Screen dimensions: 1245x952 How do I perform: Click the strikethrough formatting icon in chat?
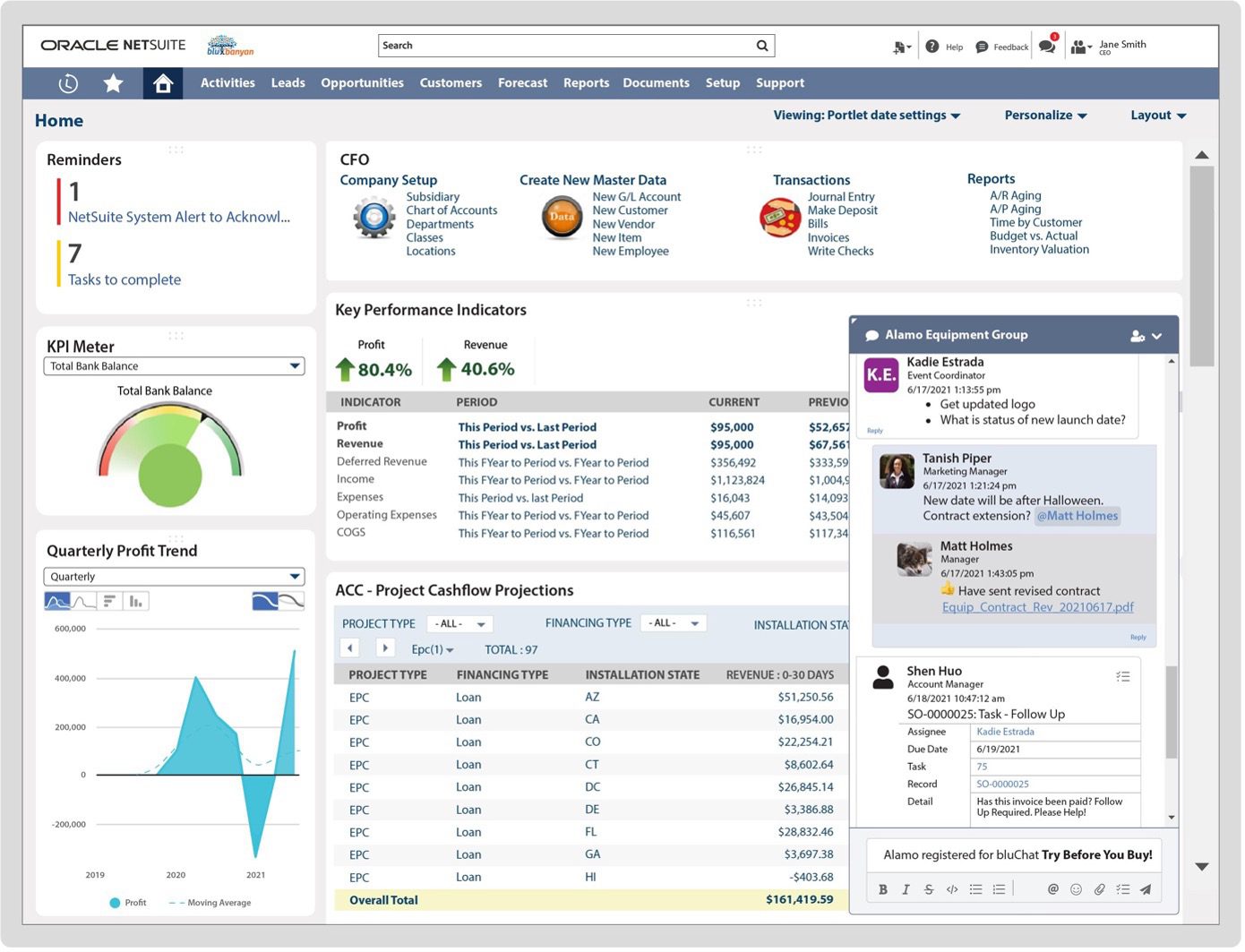pos(929,890)
